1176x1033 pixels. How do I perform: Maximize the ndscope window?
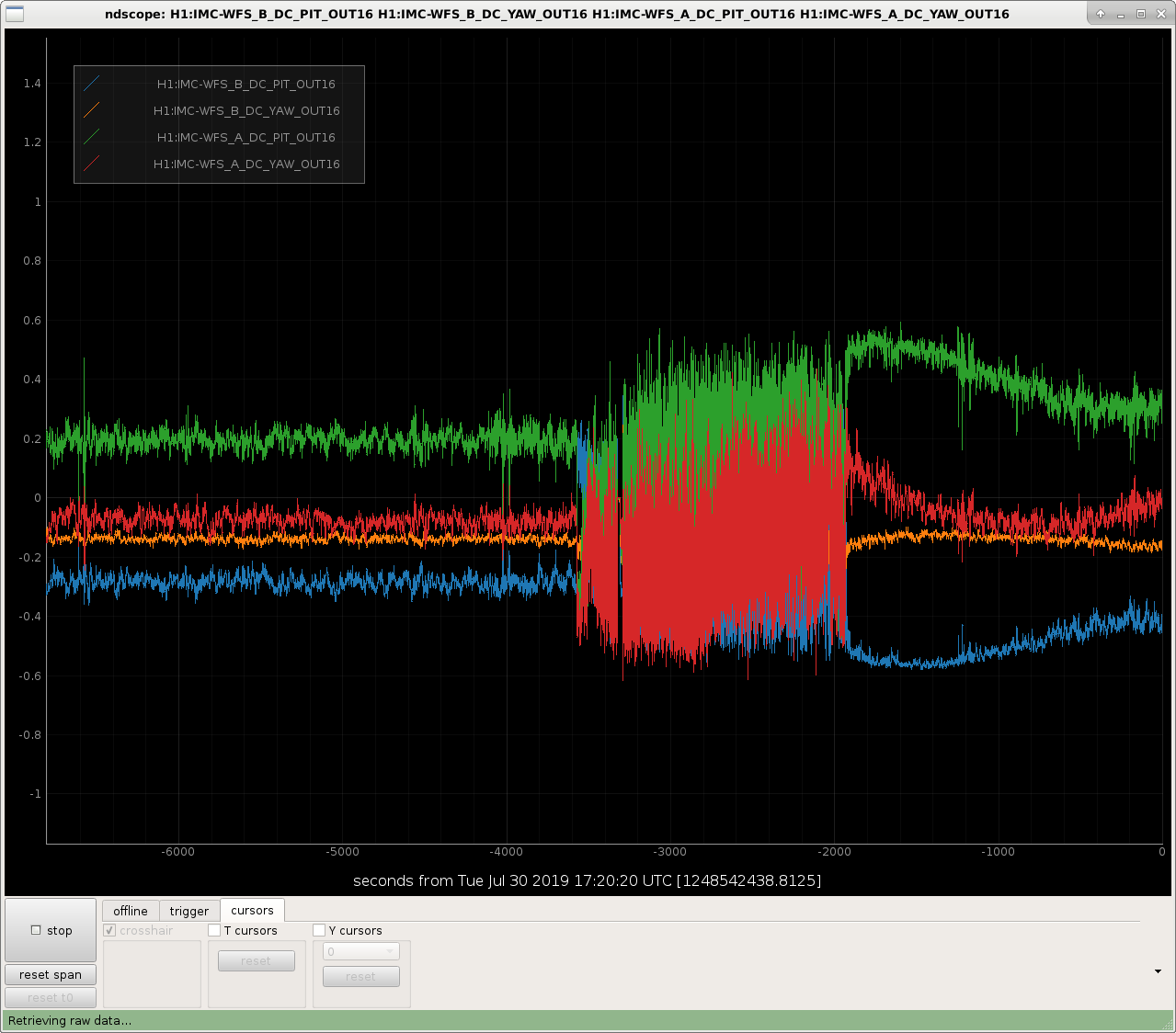[1141, 14]
